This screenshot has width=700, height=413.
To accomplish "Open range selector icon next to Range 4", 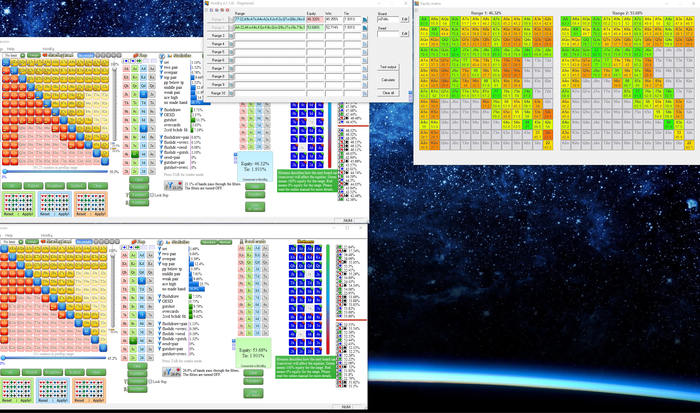I will tap(231, 44).
